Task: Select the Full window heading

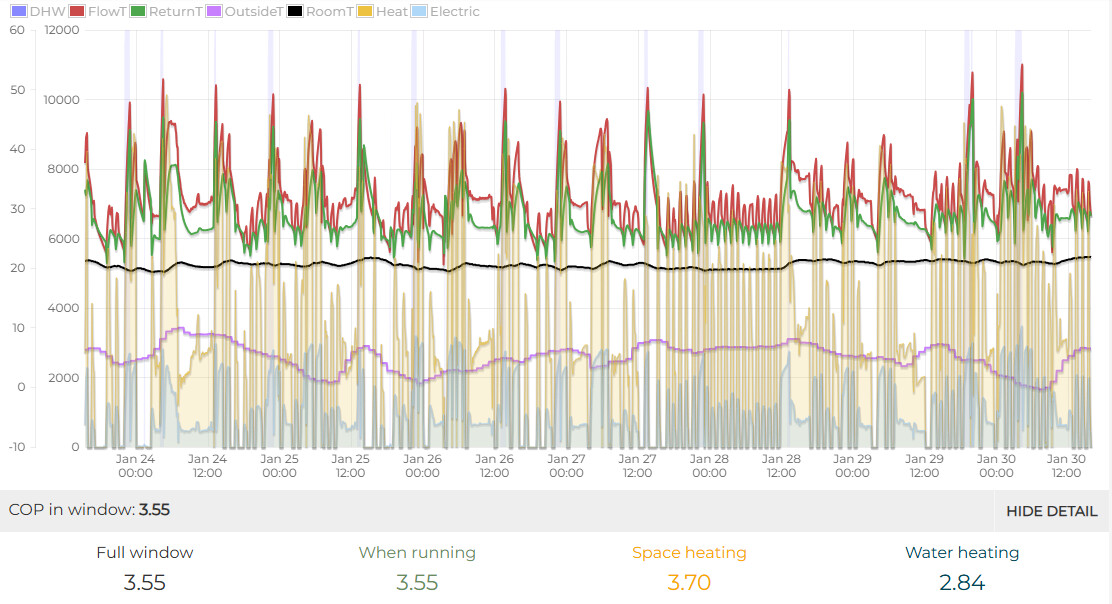Action: click(x=145, y=552)
